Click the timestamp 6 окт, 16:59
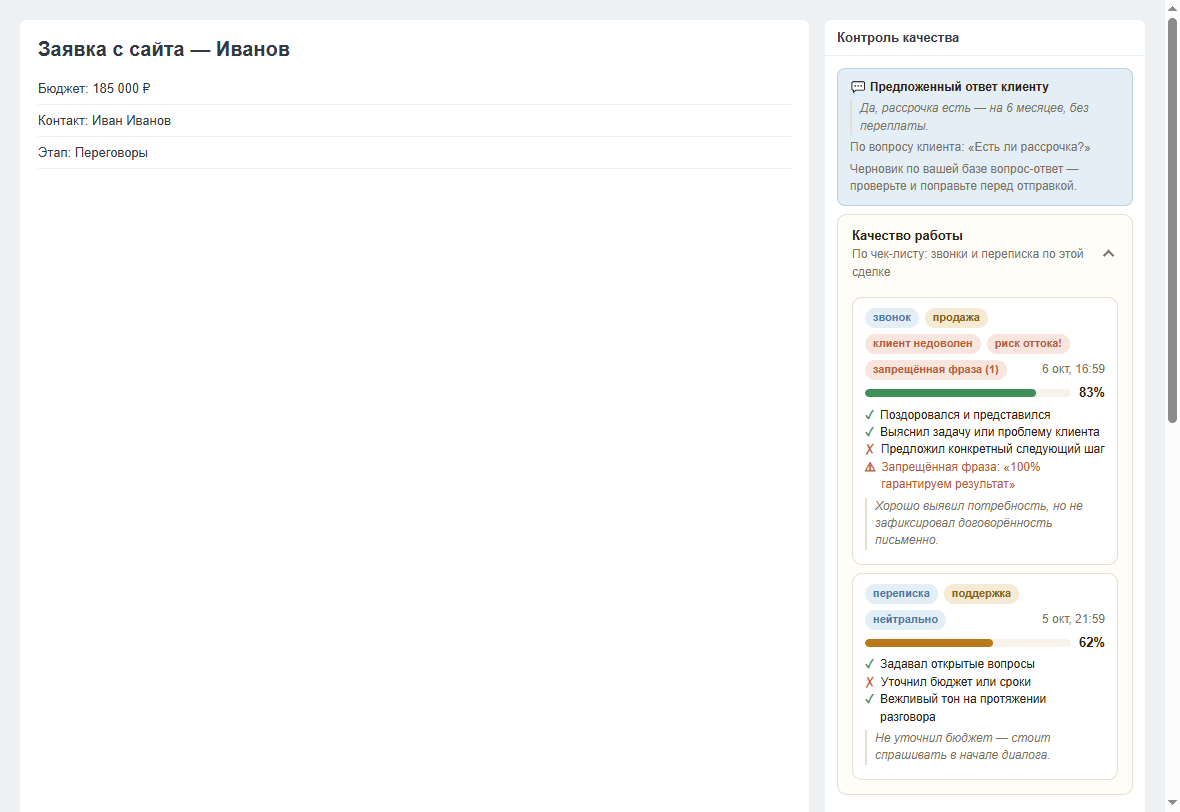1180x812 pixels. (x=1073, y=369)
